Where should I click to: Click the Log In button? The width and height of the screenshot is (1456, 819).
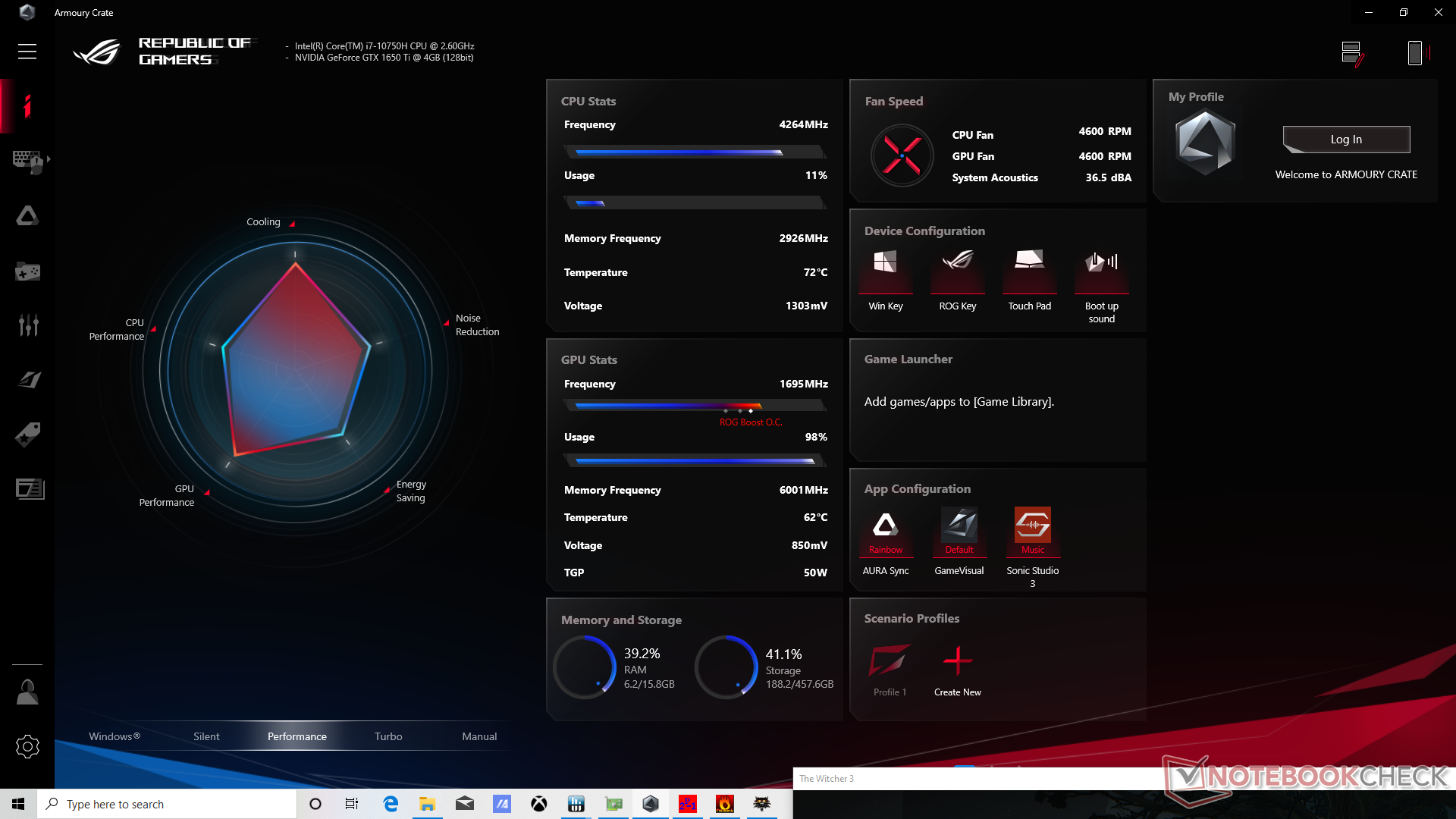coord(1346,140)
